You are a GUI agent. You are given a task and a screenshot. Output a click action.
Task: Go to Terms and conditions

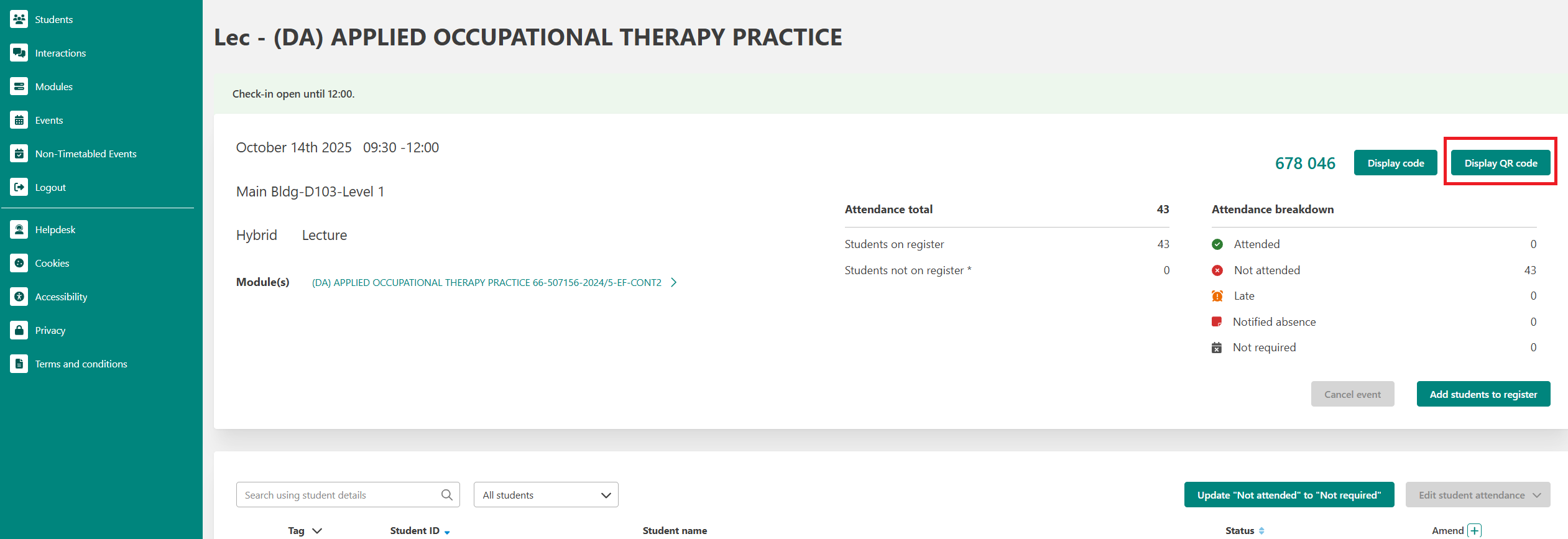[81, 364]
